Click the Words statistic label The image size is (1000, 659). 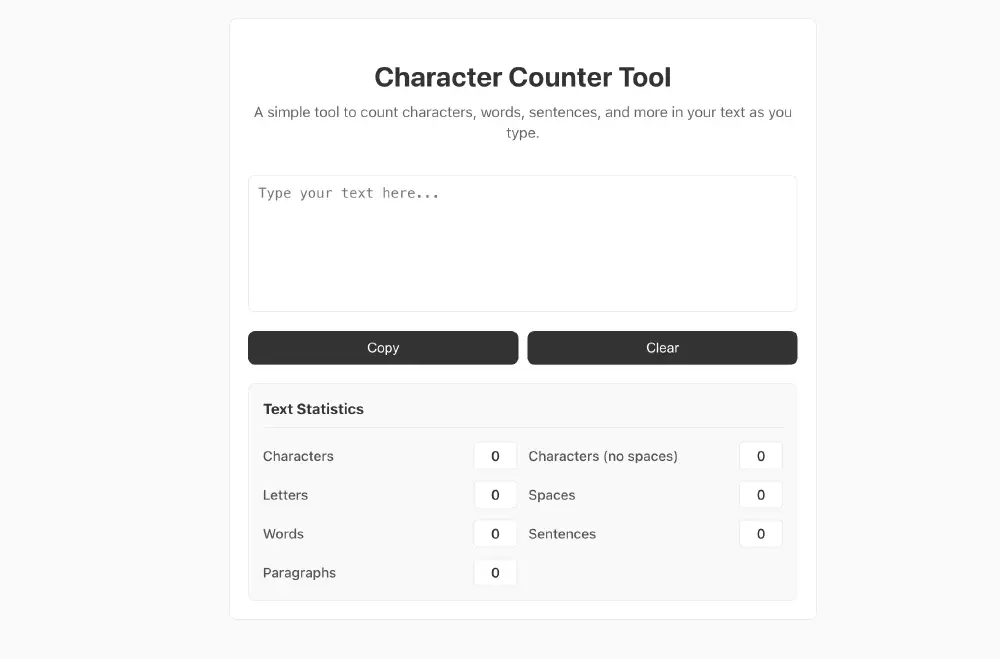[283, 534]
